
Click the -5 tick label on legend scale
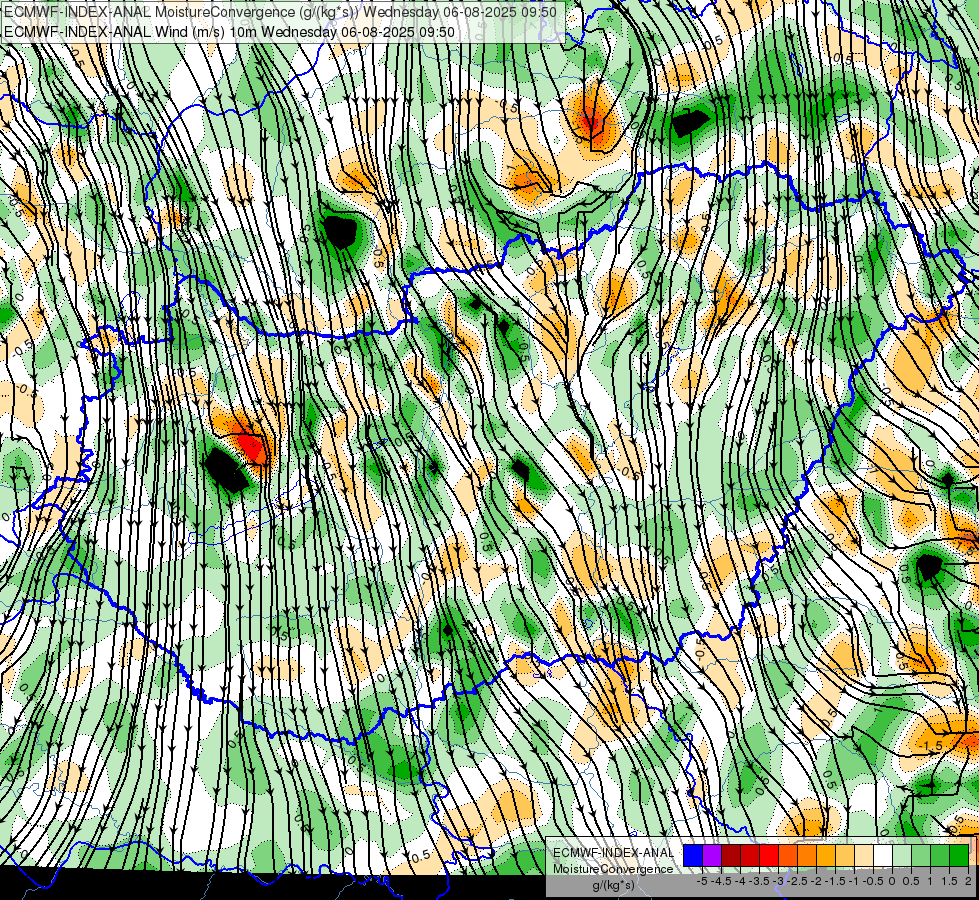pos(702,881)
